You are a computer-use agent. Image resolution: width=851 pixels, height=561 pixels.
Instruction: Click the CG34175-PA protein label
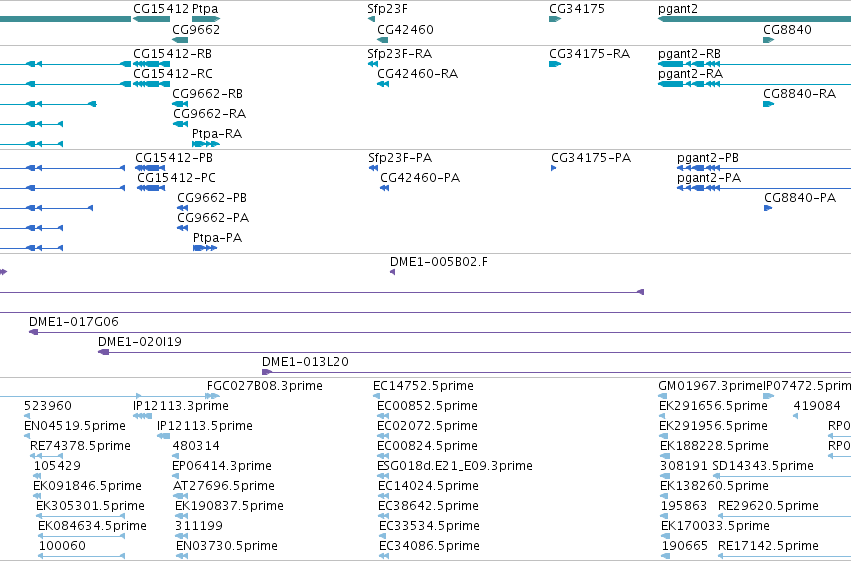[x=591, y=158]
